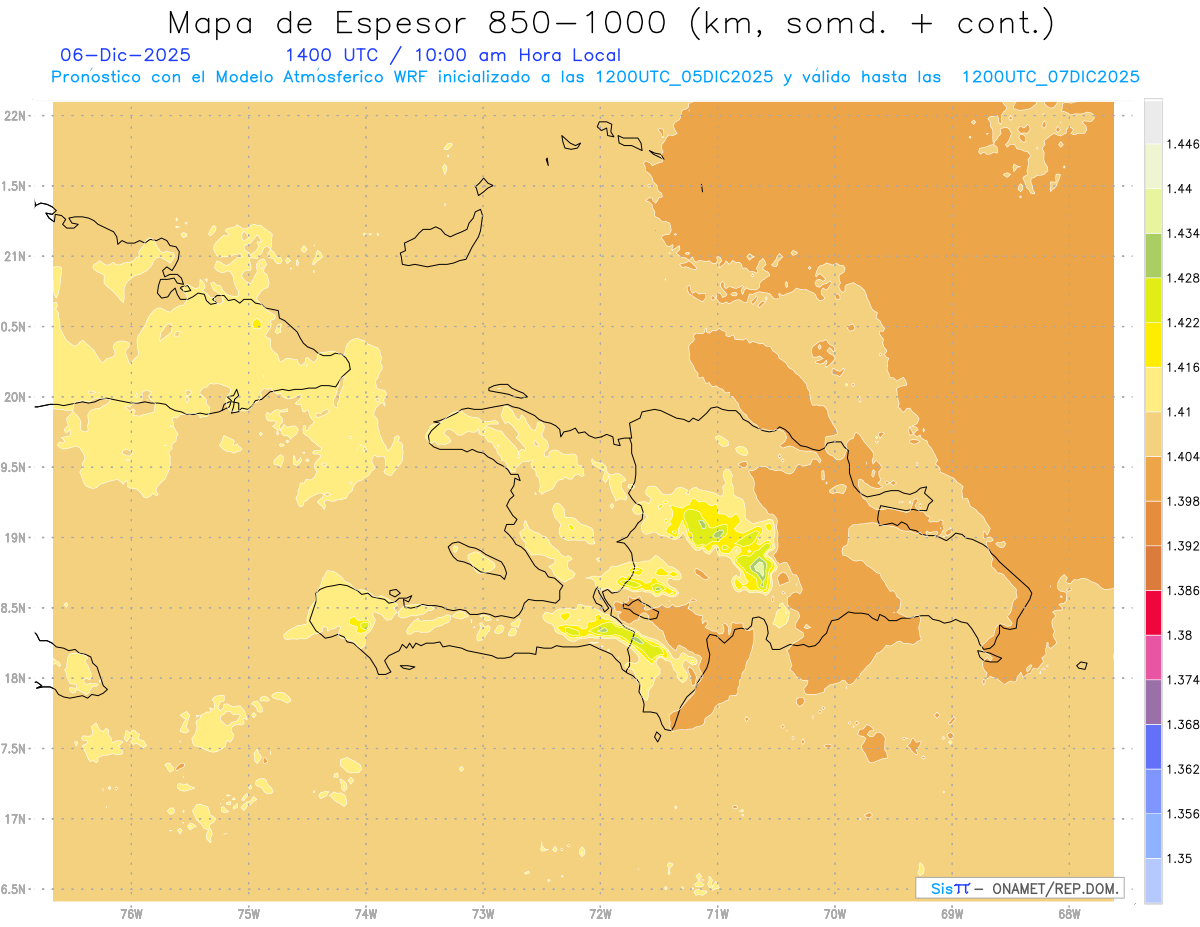This screenshot has width=1200, height=927.
Task: Pick the tan 1.404–1.41 legend swatch
Action: (1153, 434)
